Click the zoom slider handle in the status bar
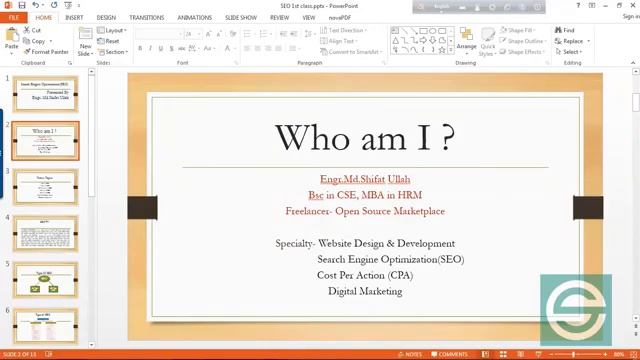The image size is (640, 360). pyautogui.click(x=573, y=354)
